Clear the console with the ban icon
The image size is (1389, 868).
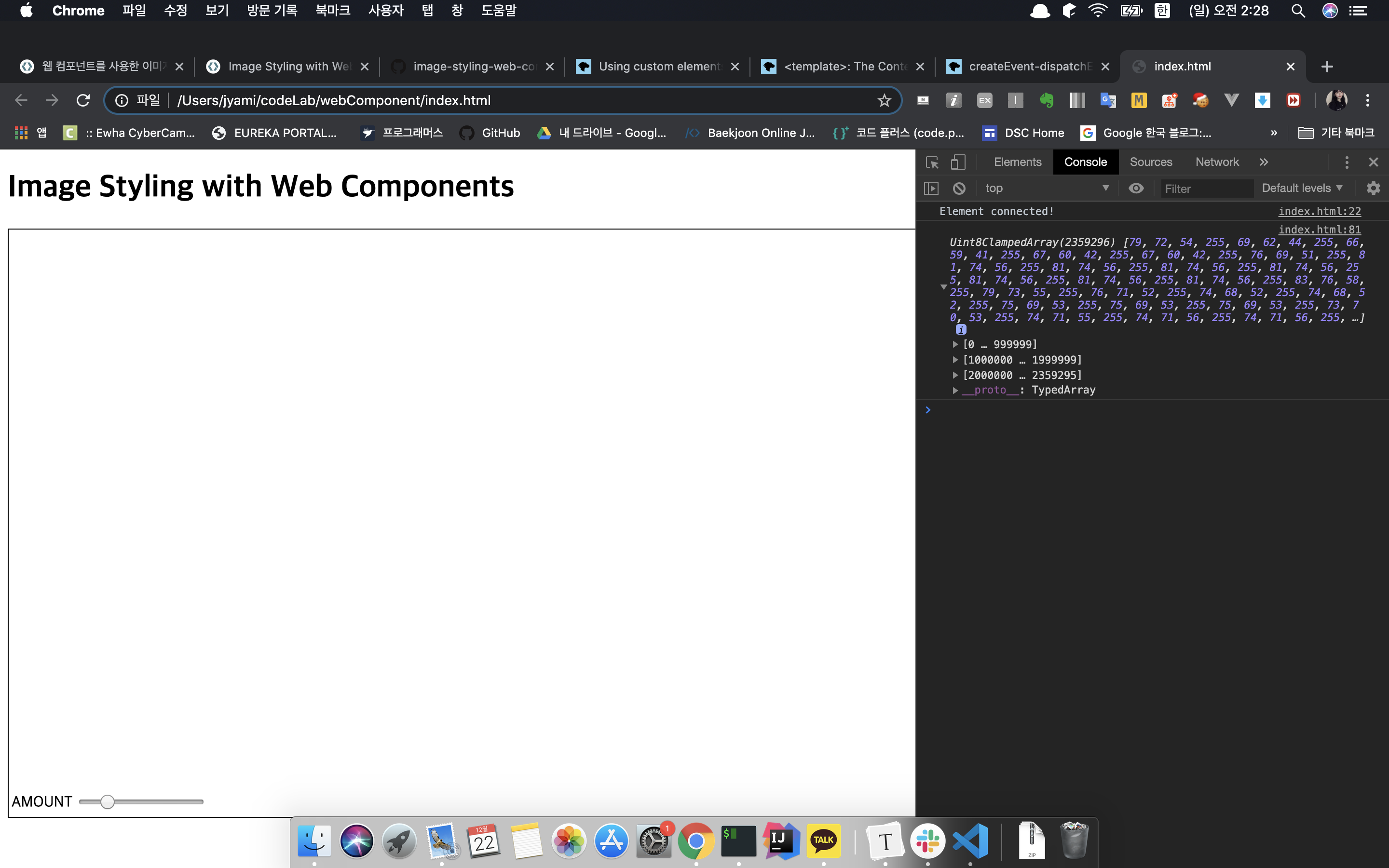click(x=959, y=188)
